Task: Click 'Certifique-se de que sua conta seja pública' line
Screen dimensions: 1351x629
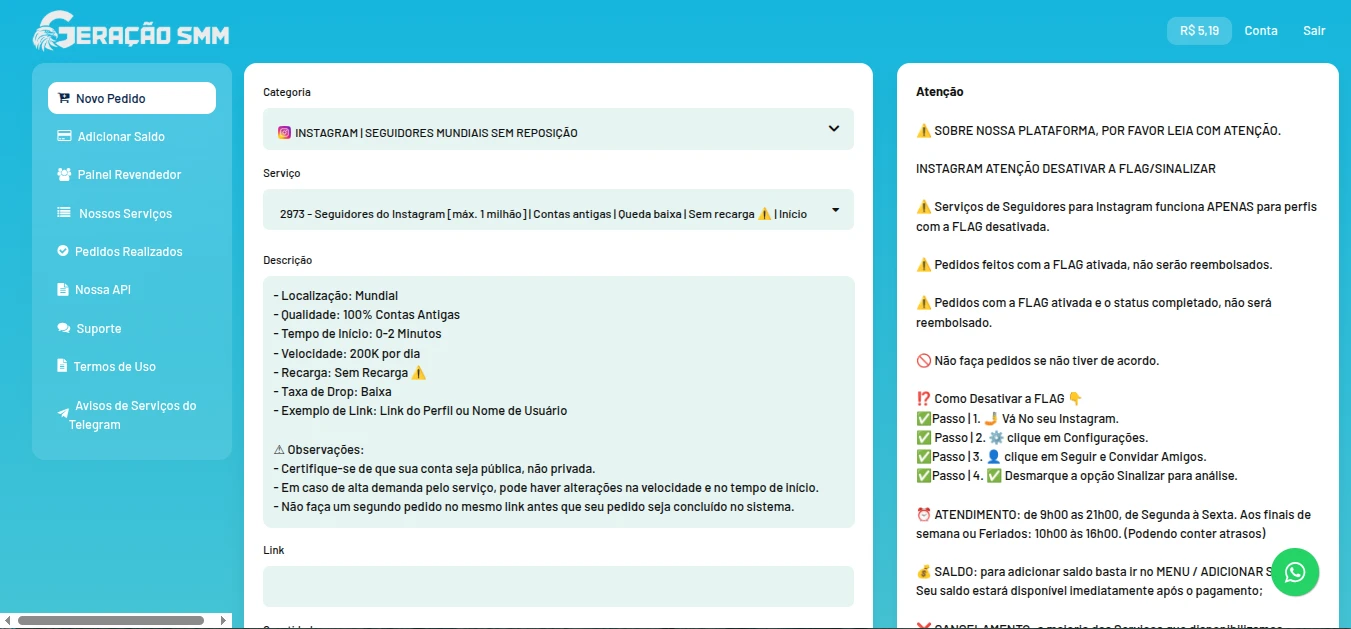Action: click(434, 469)
